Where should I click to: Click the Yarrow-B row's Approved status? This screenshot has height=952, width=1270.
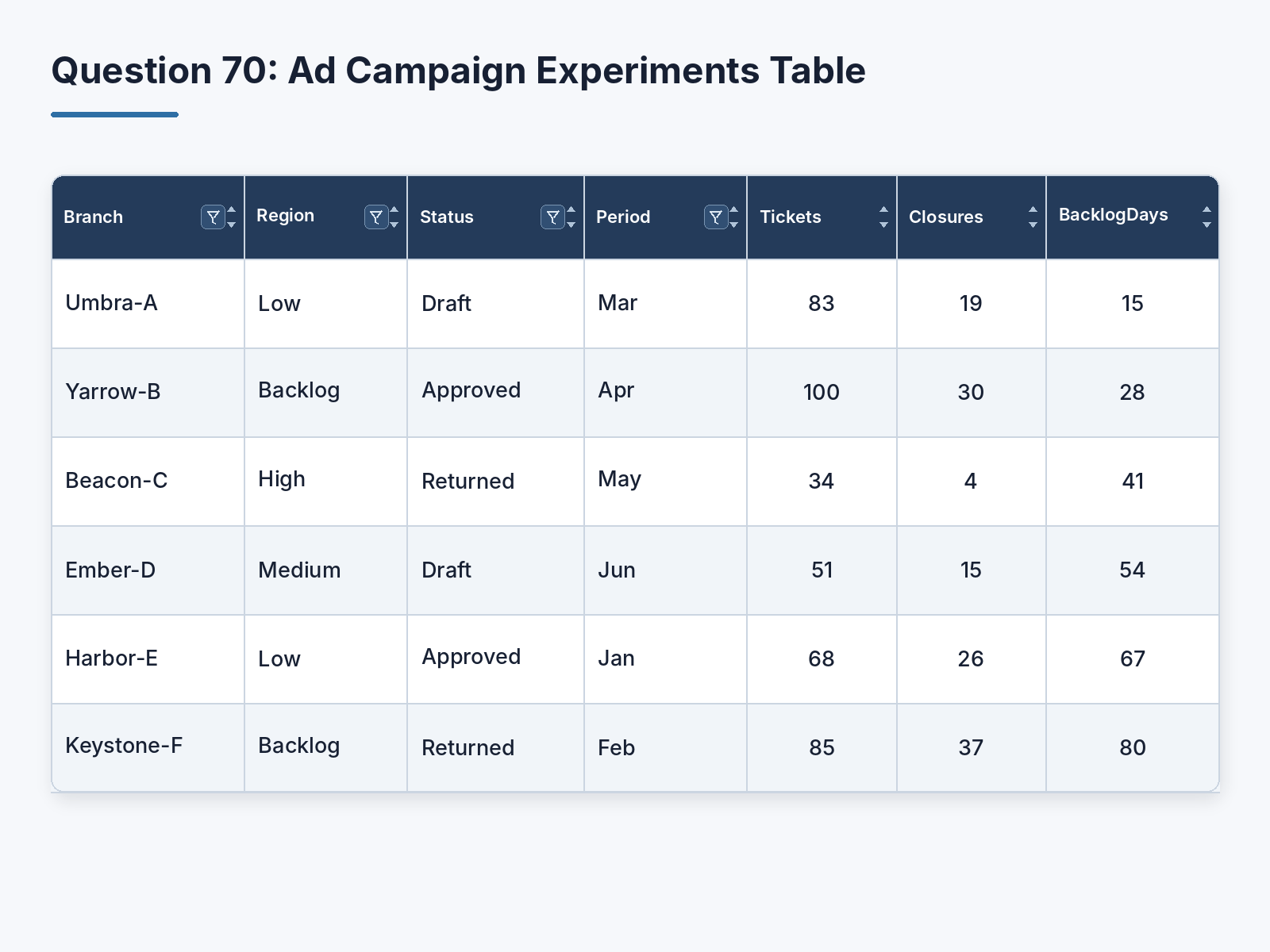click(x=471, y=390)
